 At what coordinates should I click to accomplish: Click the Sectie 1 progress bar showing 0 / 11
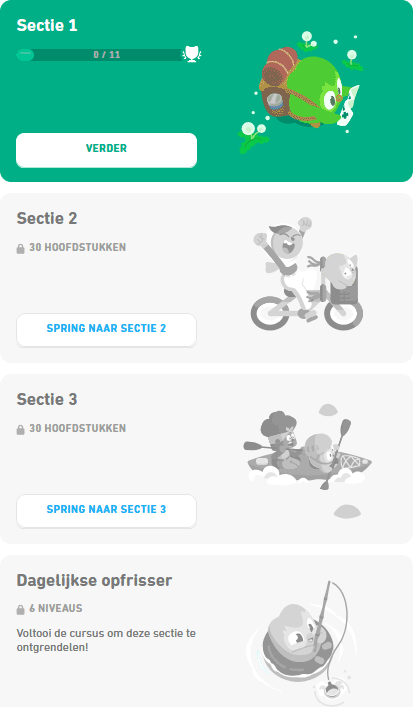(x=100, y=55)
